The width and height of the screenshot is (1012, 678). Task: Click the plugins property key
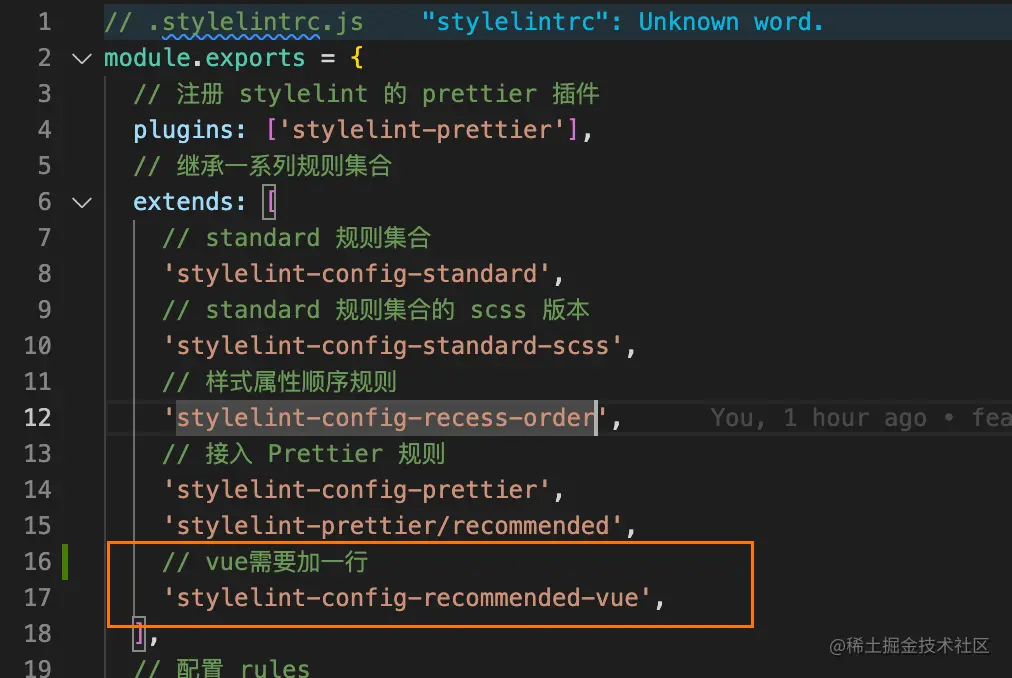(190, 130)
